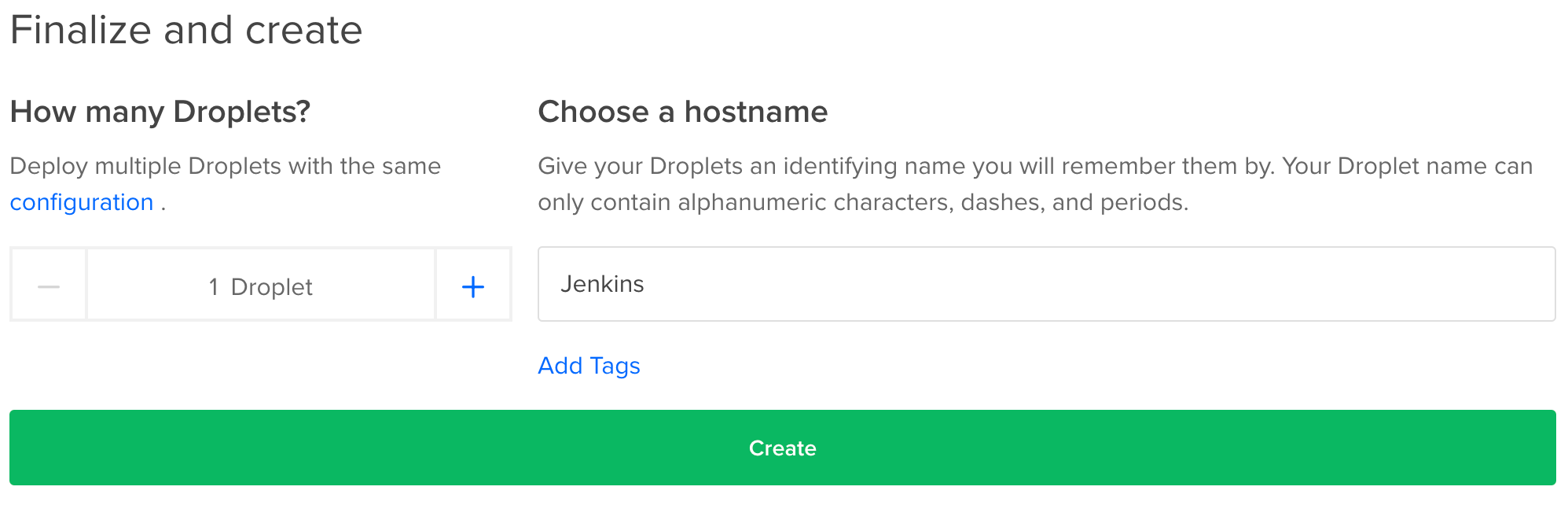Click the word "Finalize" in page title

[80, 31]
